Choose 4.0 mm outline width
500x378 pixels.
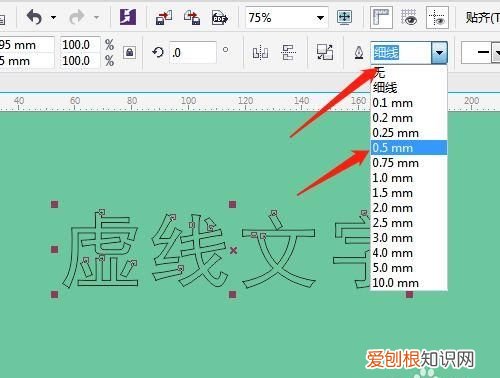[409, 253]
